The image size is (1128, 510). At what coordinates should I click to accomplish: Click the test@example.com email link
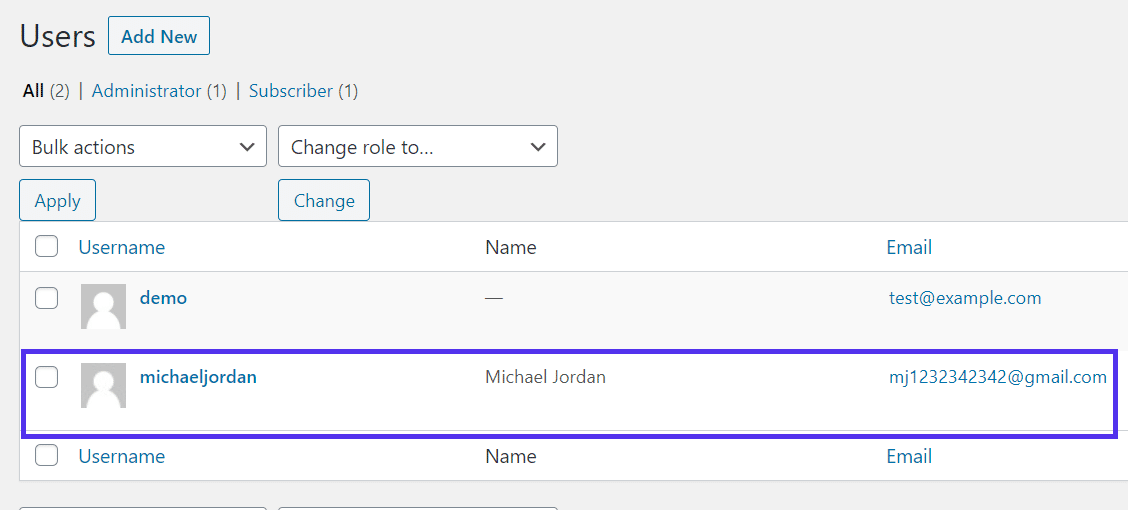[965, 298]
